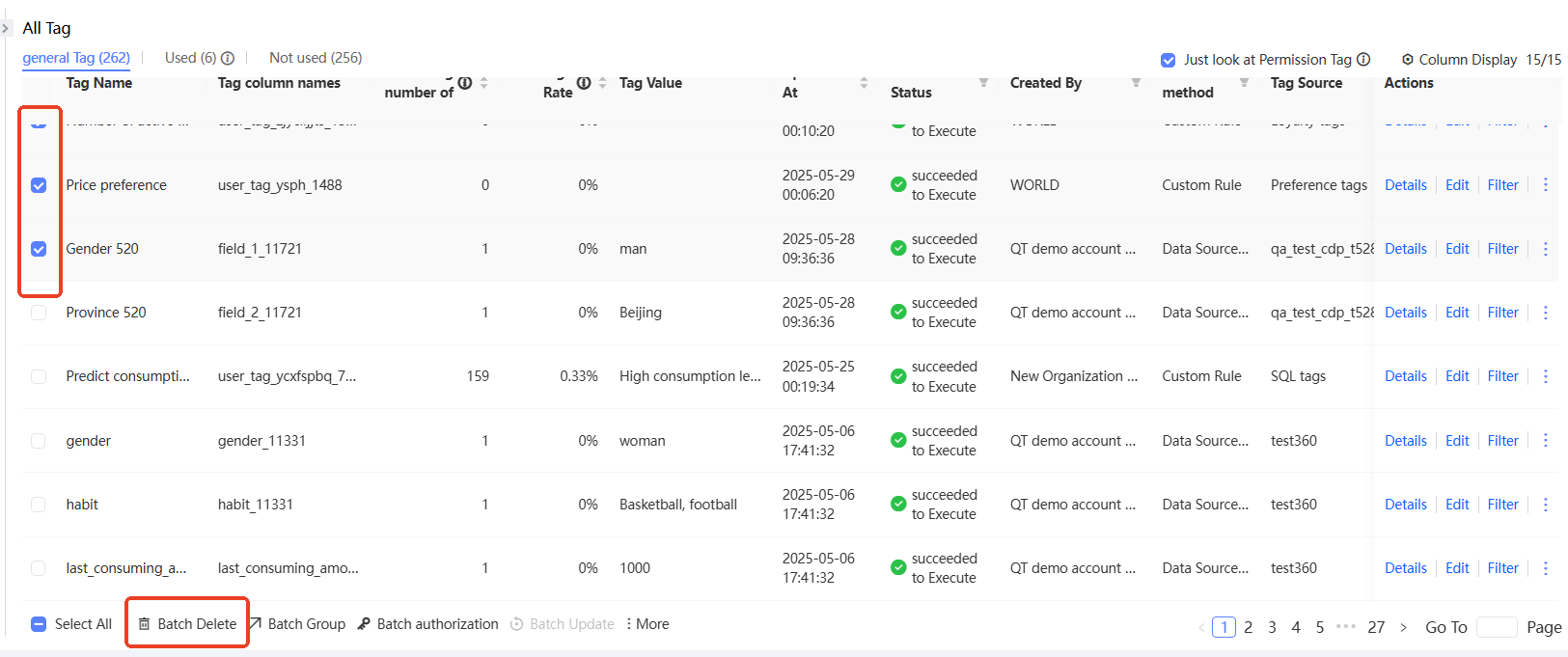
Task: Click the Batch Delete trash icon
Action: [144, 624]
